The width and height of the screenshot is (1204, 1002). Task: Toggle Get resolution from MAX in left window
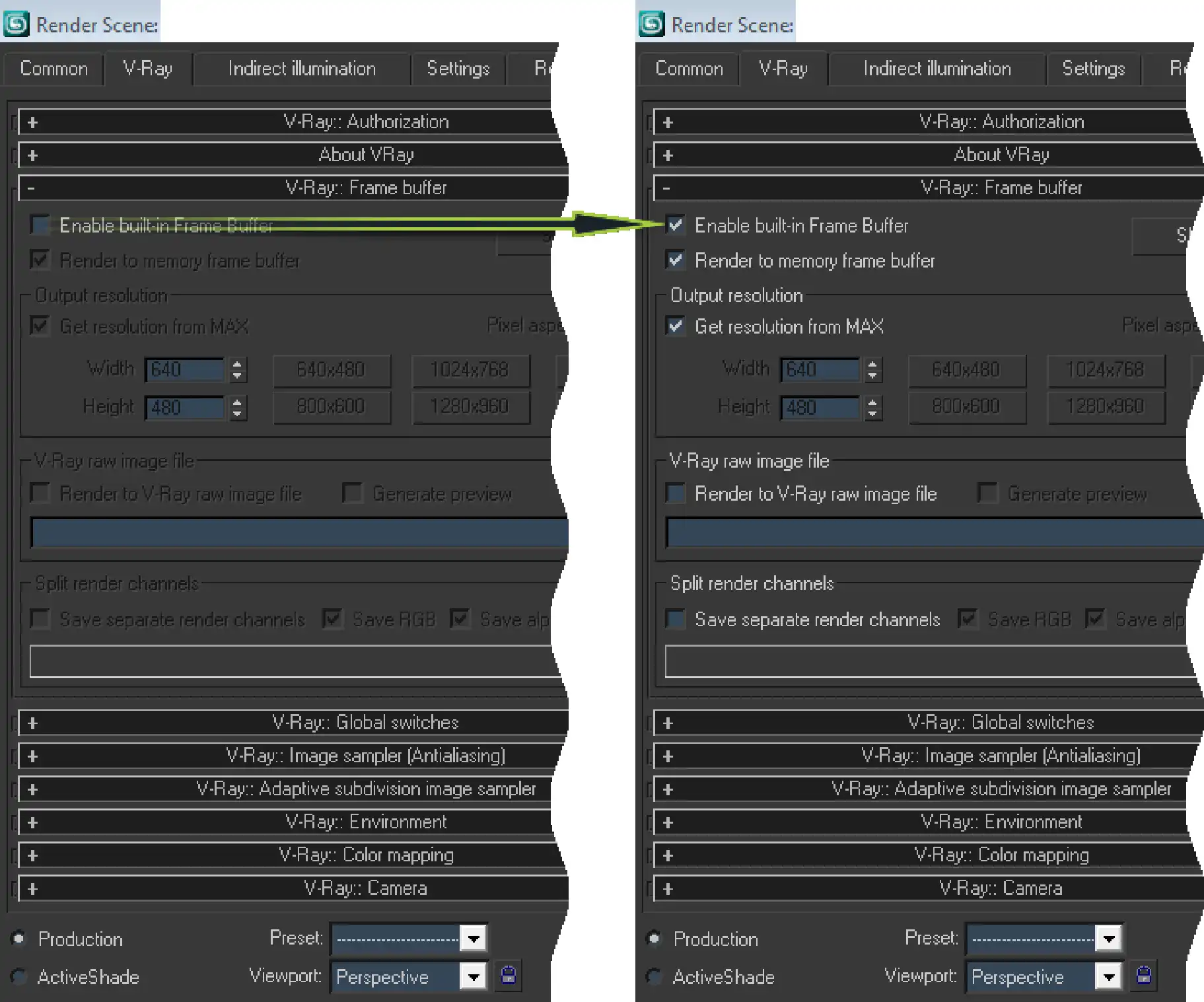[40, 326]
